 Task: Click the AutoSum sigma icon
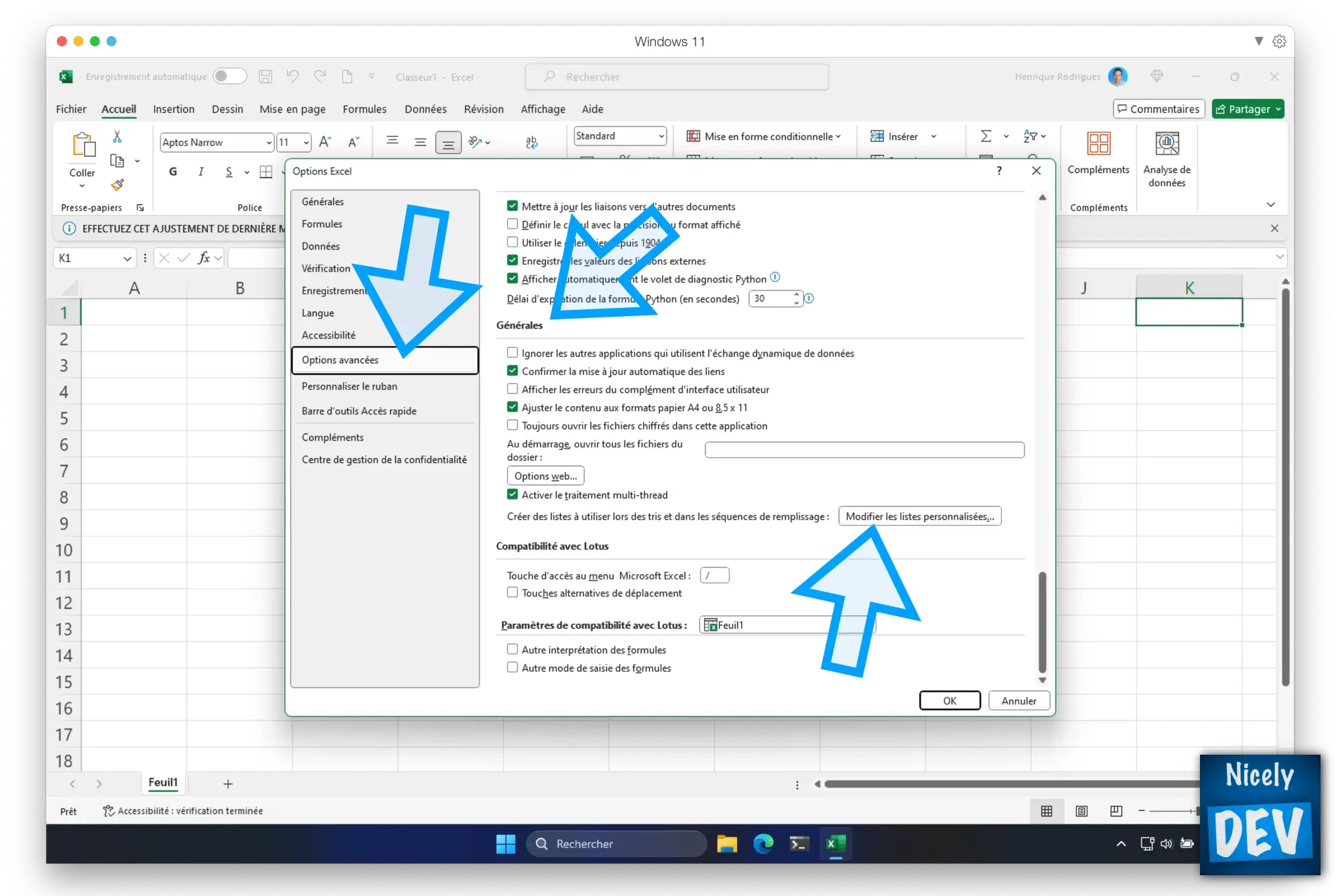[x=986, y=136]
